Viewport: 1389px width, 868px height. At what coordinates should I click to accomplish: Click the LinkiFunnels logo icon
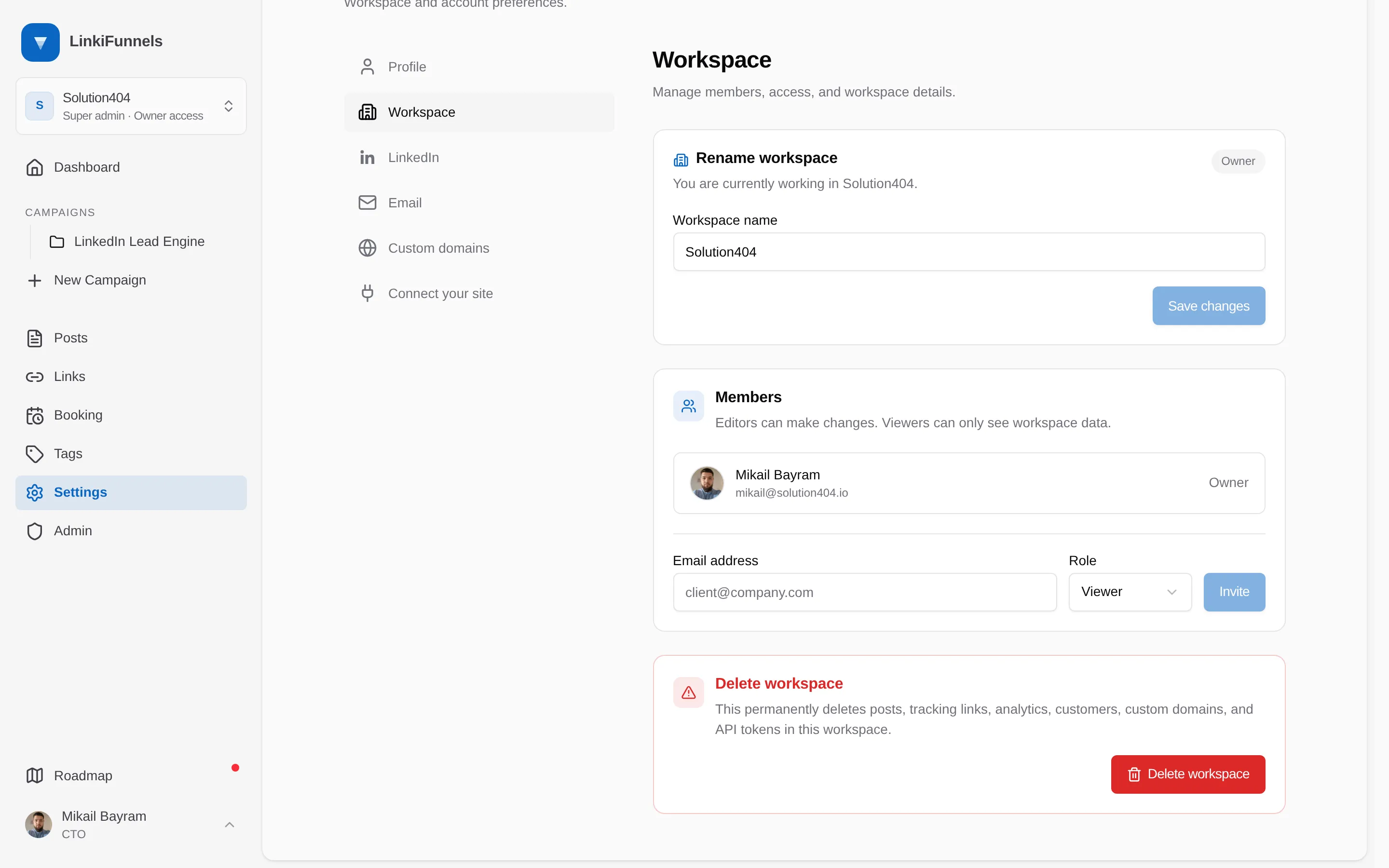click(40, 42)
